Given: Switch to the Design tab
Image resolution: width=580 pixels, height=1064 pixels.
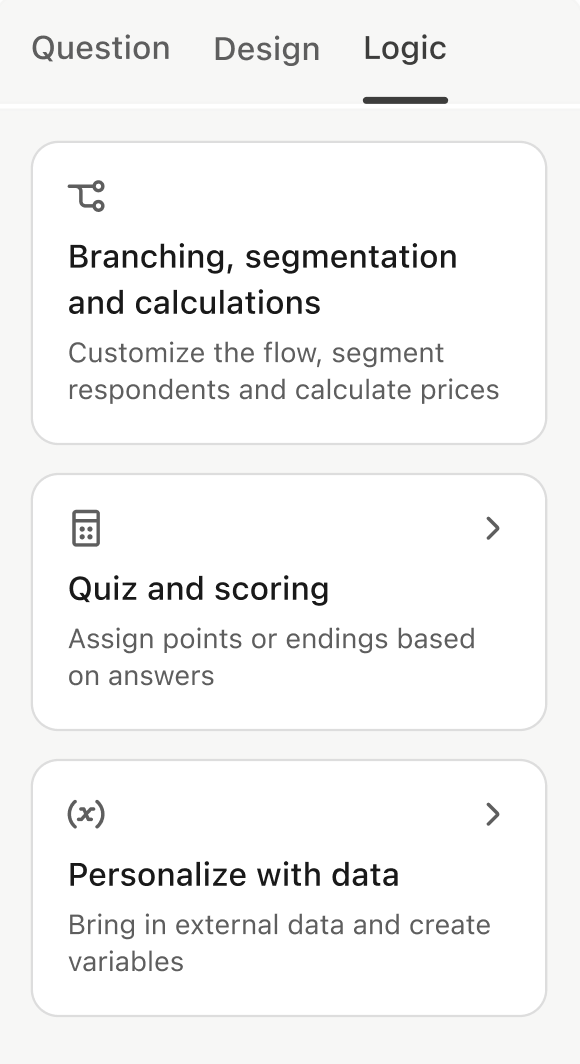Looking at the screenshot, I should [267, 49].
